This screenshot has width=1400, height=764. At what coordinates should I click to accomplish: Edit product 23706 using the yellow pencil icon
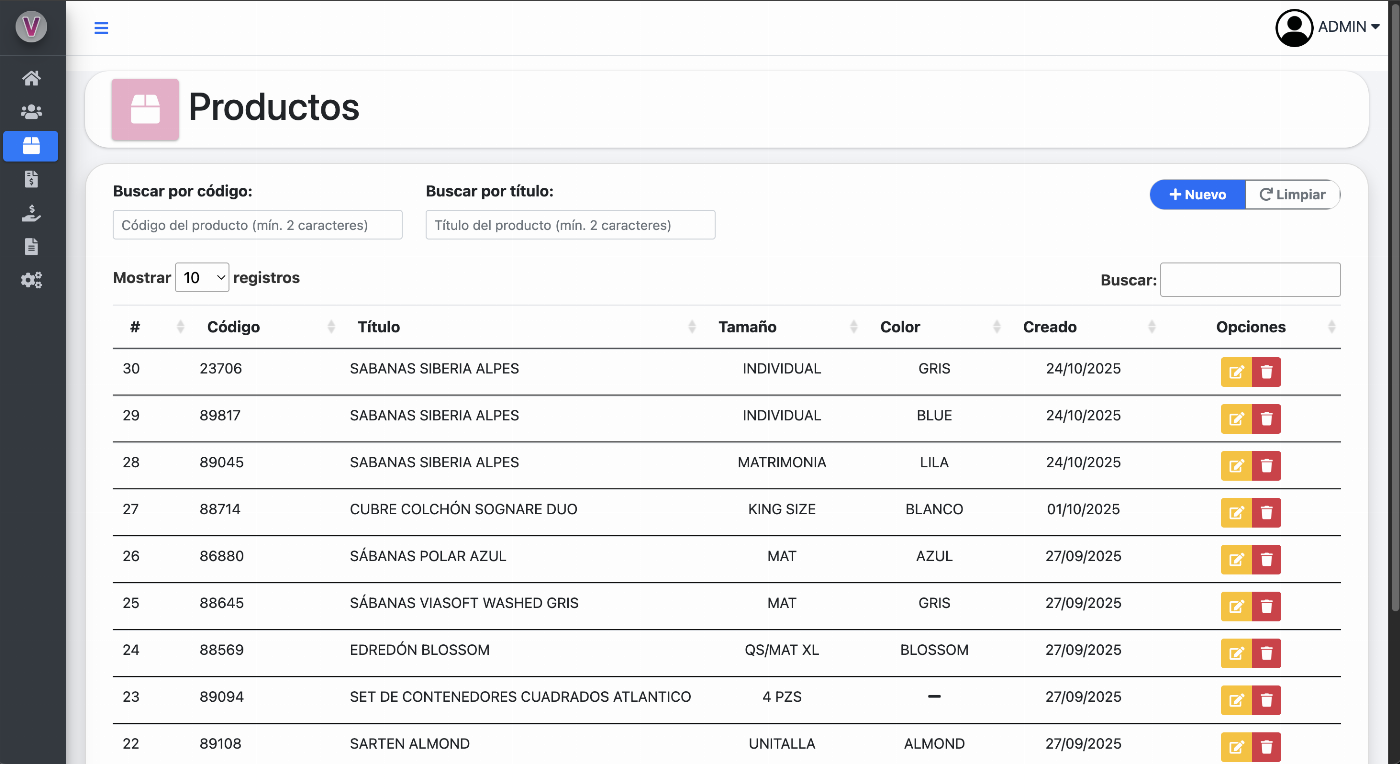1236,372
